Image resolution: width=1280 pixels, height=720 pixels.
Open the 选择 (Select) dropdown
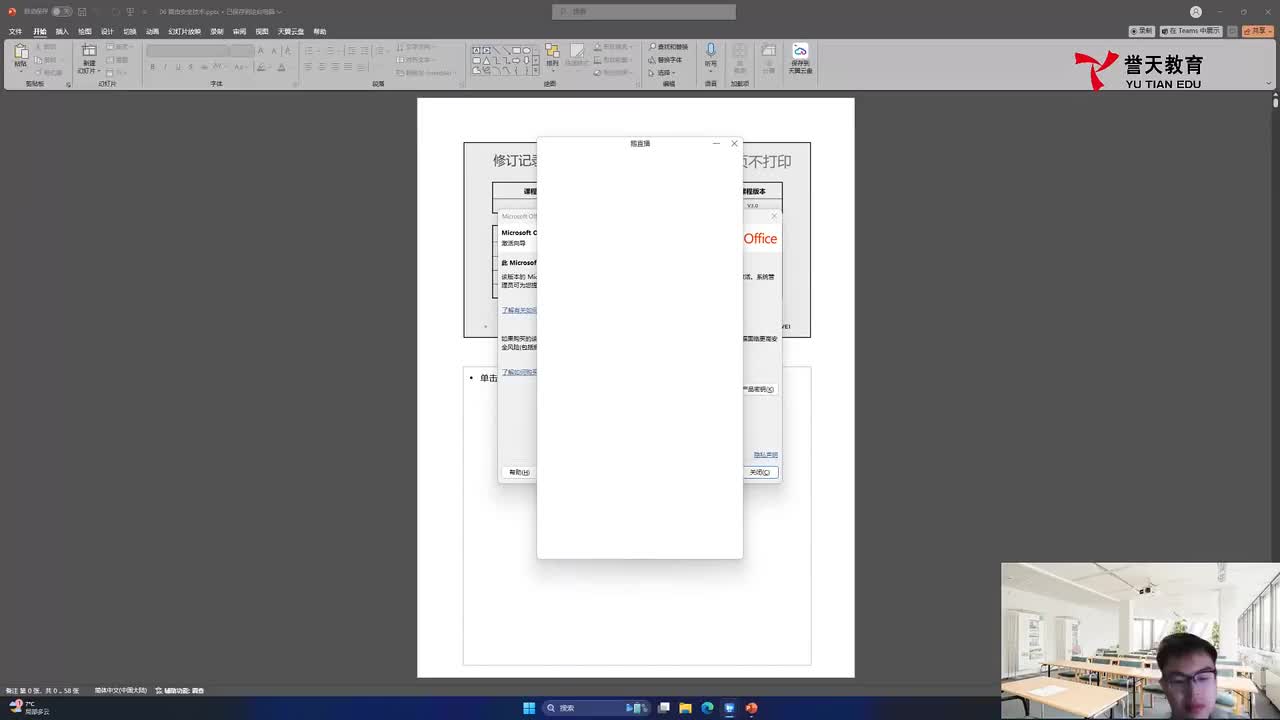pyautogui.click(x=662, y=73)
